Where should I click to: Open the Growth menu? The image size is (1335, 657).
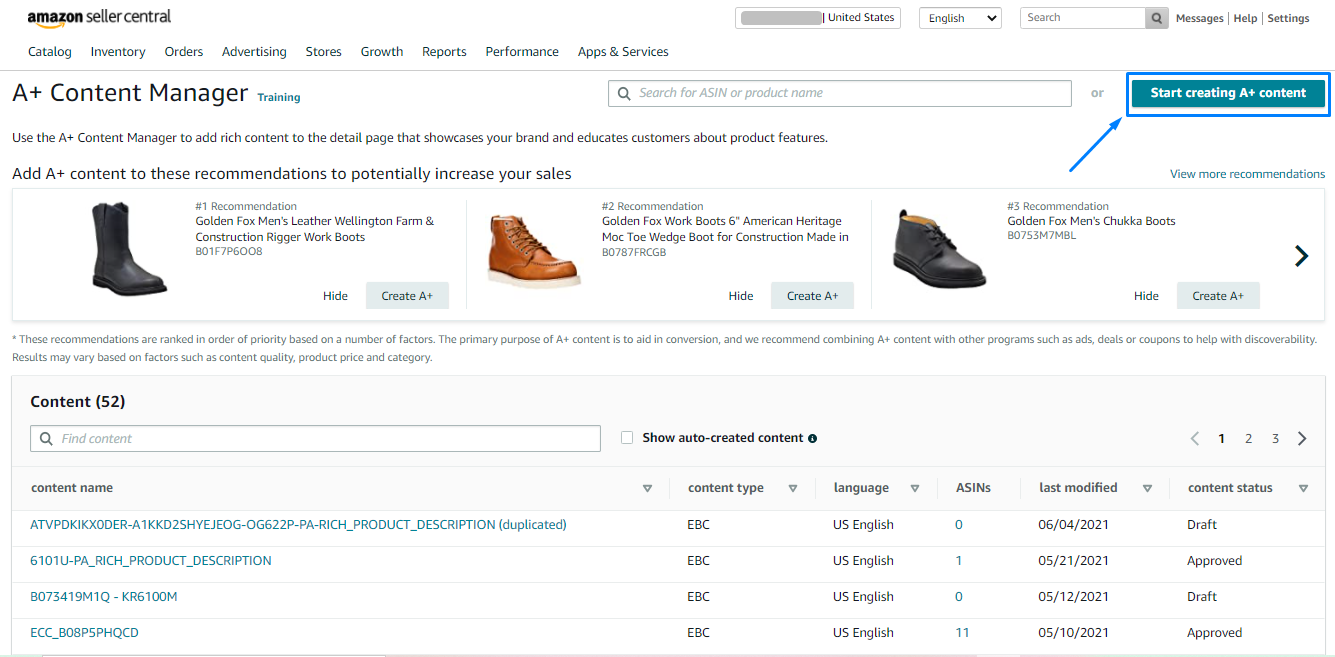coord(382,52)
